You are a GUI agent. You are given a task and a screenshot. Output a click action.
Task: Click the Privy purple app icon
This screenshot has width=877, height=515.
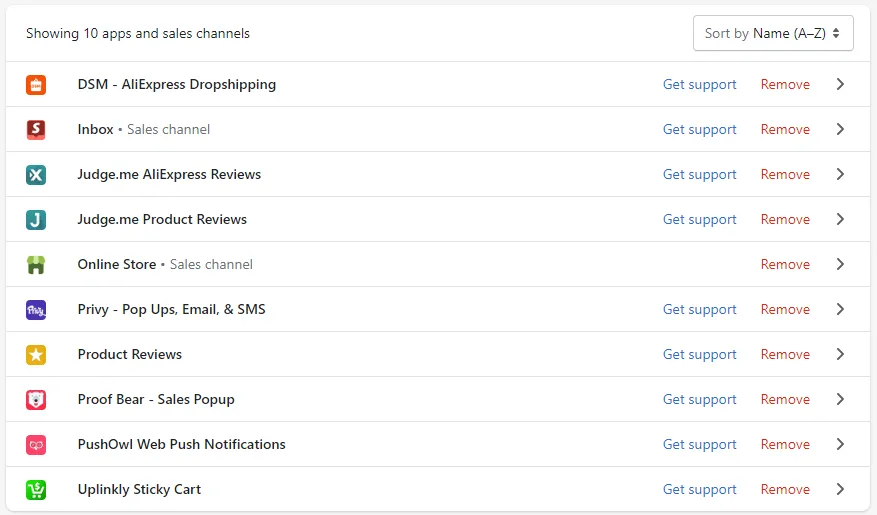[x=36, y=310]
